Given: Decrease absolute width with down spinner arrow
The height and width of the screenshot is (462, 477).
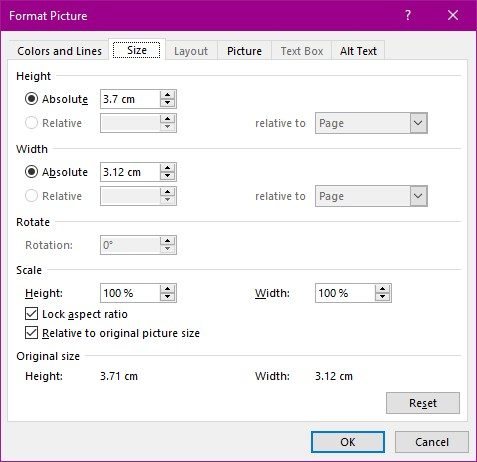Looking at the screenshot, I should [x=167, y=176].
